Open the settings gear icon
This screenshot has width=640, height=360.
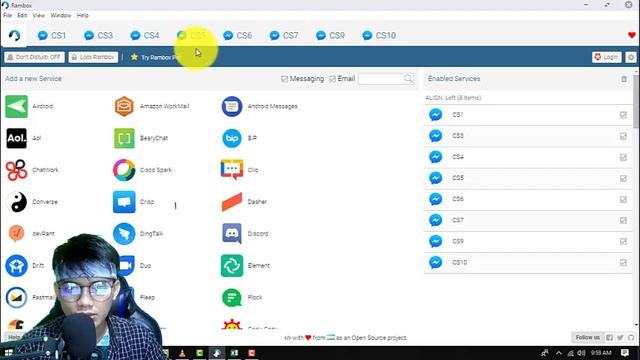(631, 57)
